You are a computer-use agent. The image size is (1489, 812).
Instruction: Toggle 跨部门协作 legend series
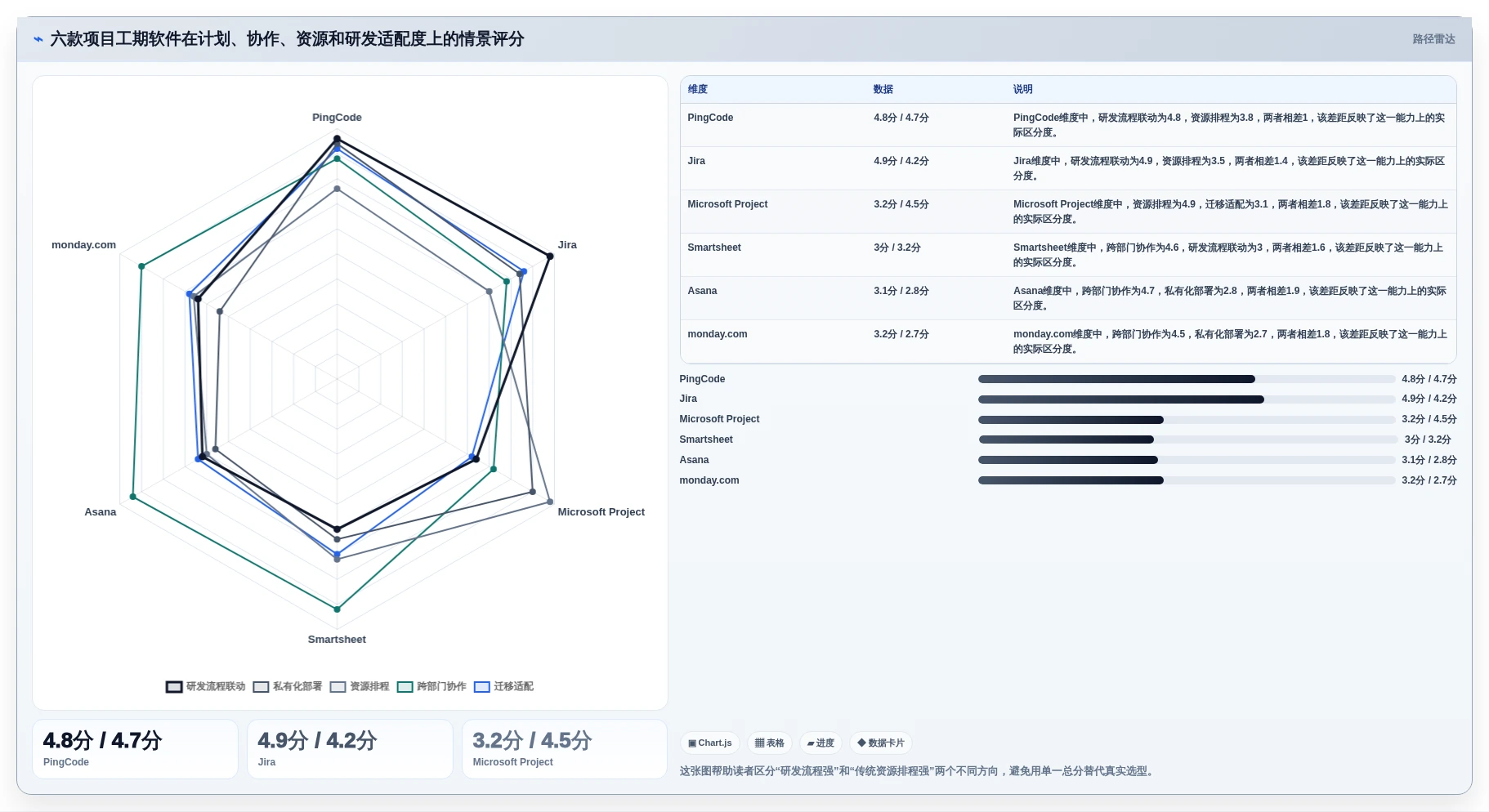coord(431,687)
